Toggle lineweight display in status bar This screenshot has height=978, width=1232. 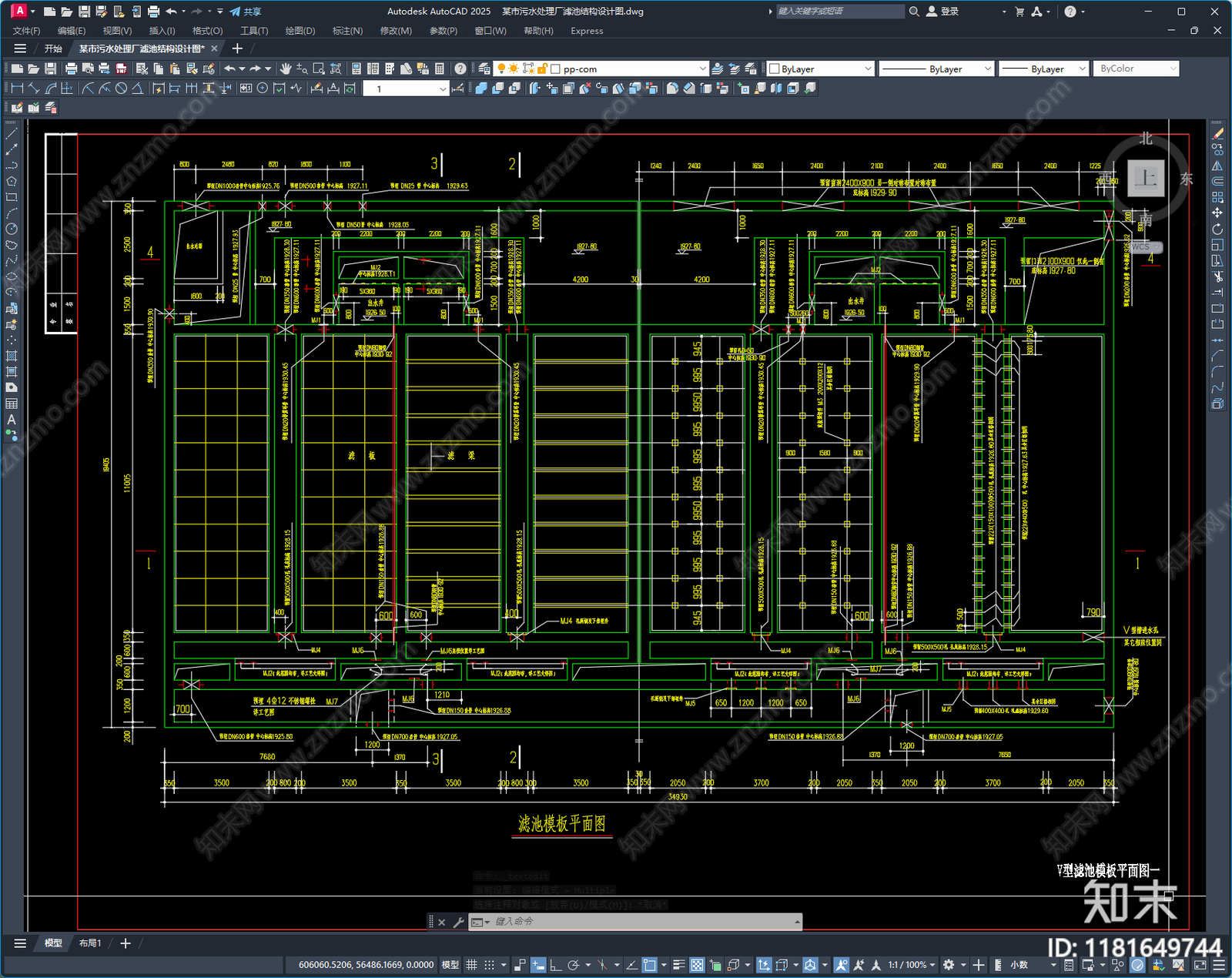(679, 965)
